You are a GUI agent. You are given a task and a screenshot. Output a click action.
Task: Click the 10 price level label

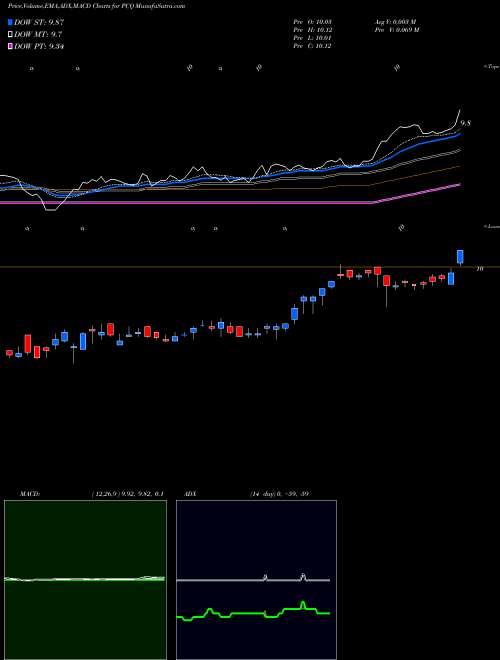click(x=479, y=269)
